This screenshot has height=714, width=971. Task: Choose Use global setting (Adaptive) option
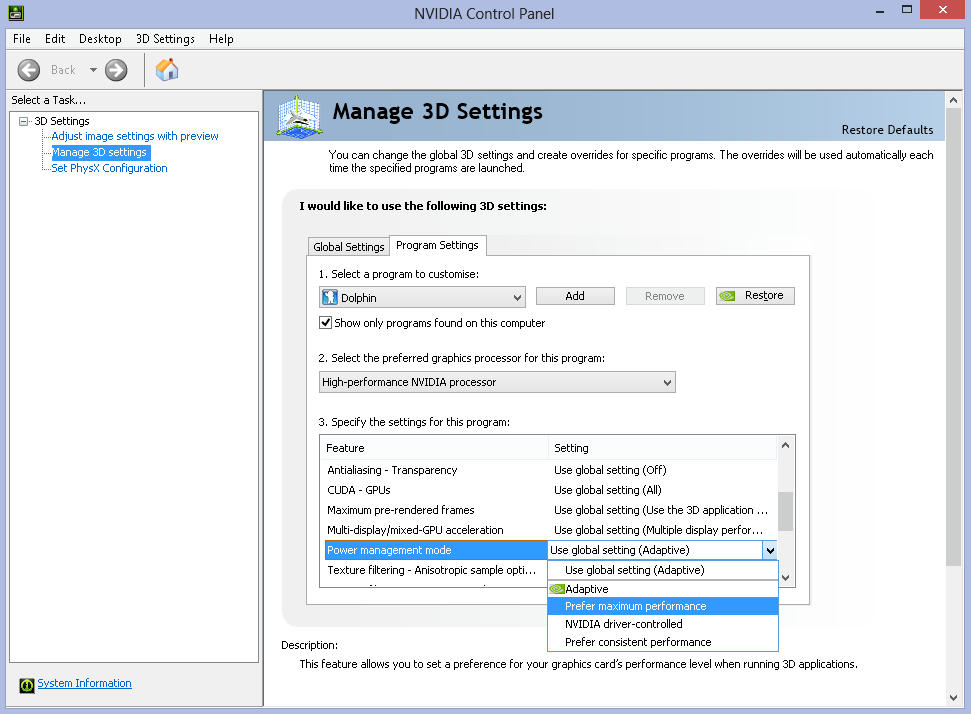(663, 570)
